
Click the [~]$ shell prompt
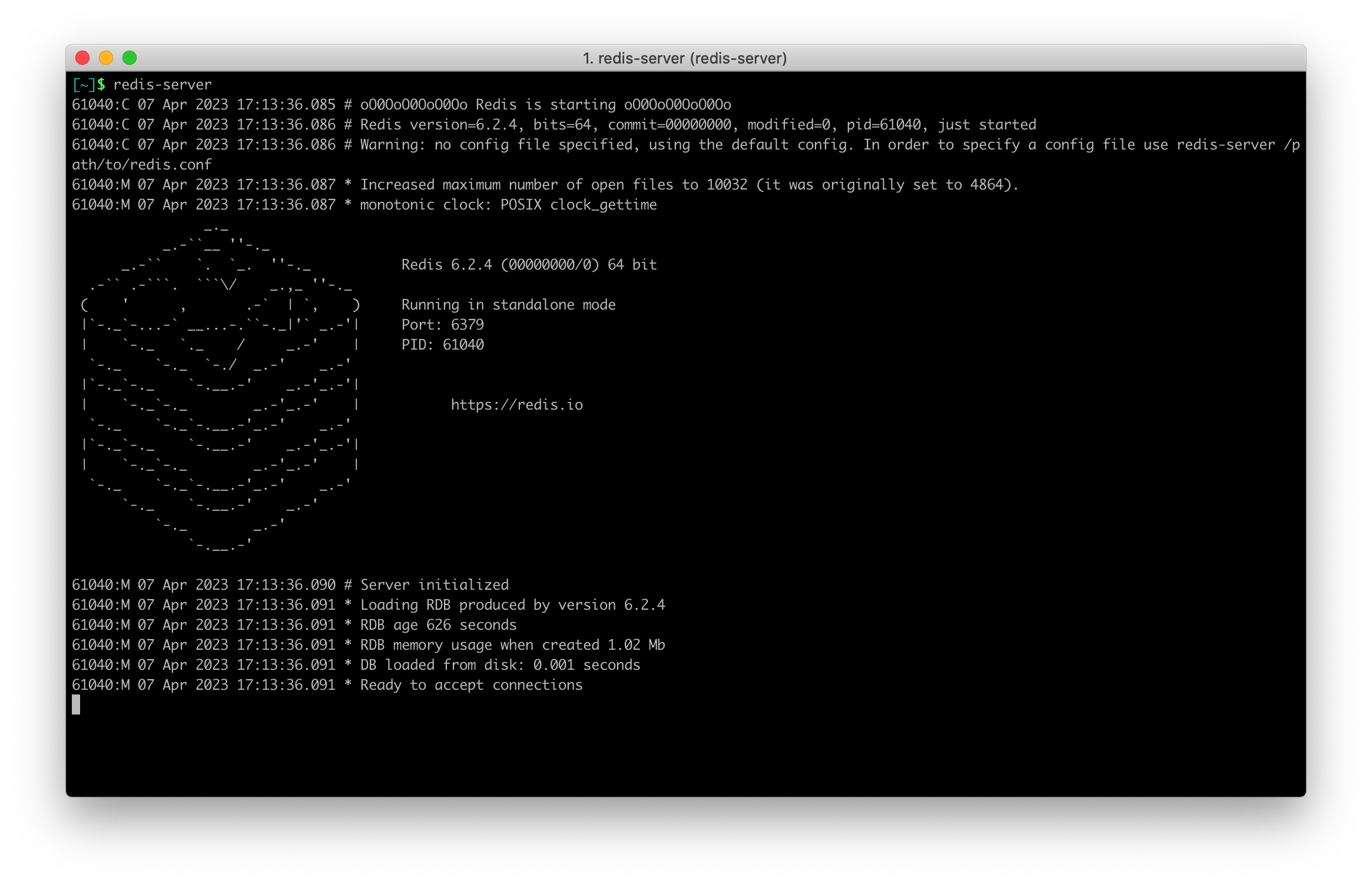[x=88, y=85]
